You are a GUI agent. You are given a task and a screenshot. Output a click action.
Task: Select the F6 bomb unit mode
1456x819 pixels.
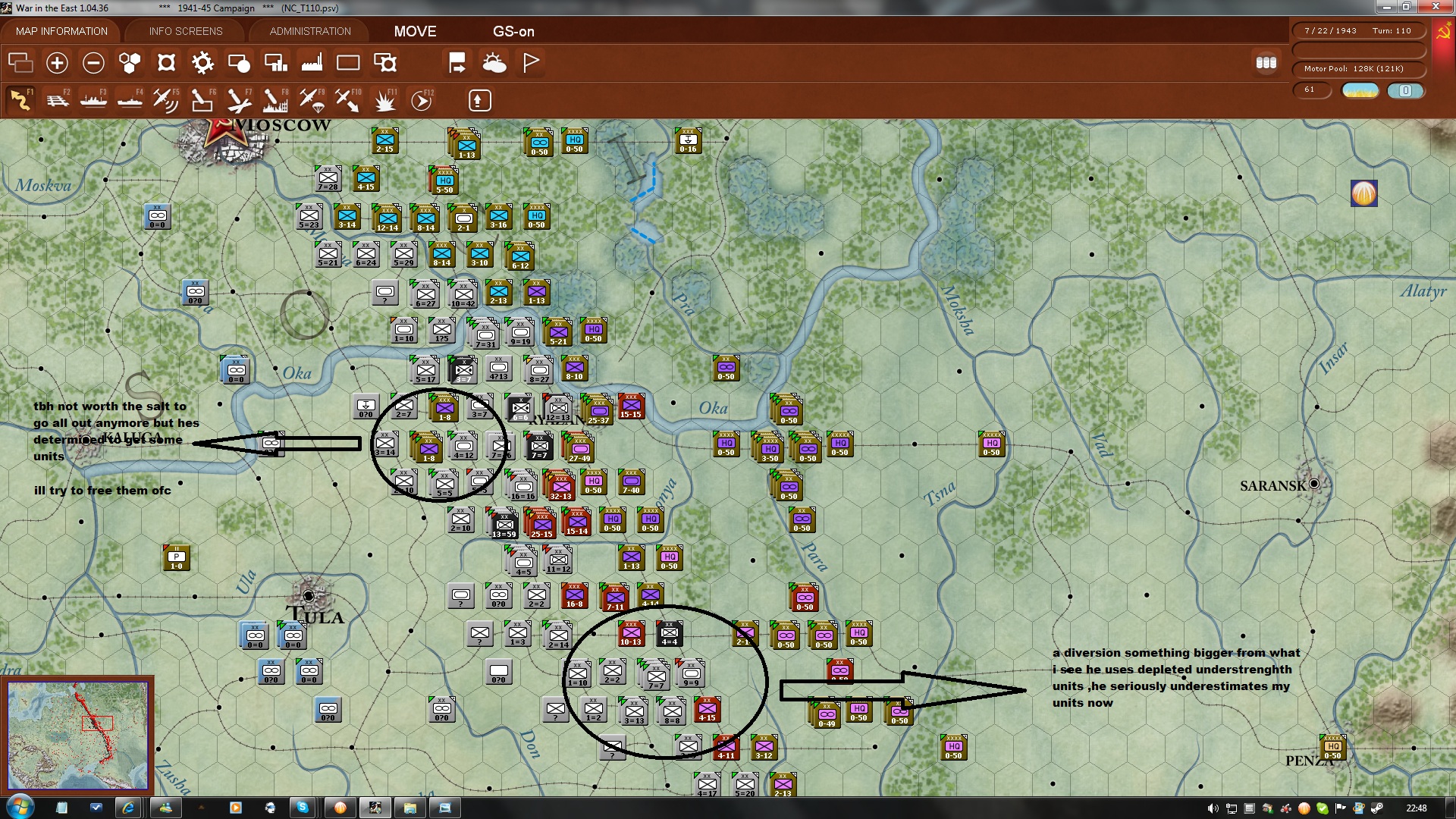[202, 100]
